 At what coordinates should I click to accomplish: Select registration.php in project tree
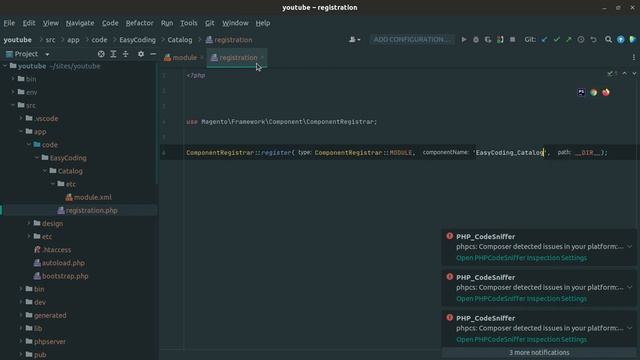pyautogui.click(x=91, y=211)
